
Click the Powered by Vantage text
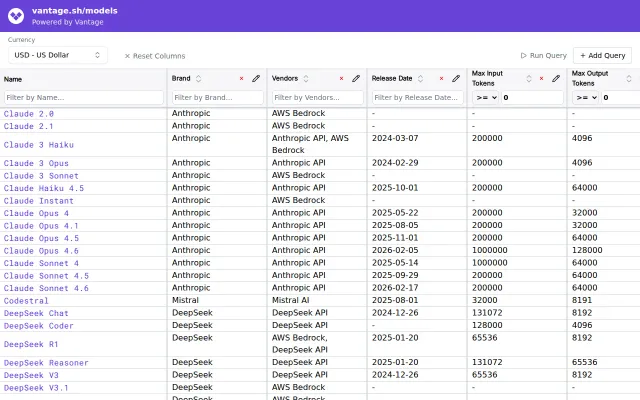click(68, 22)
